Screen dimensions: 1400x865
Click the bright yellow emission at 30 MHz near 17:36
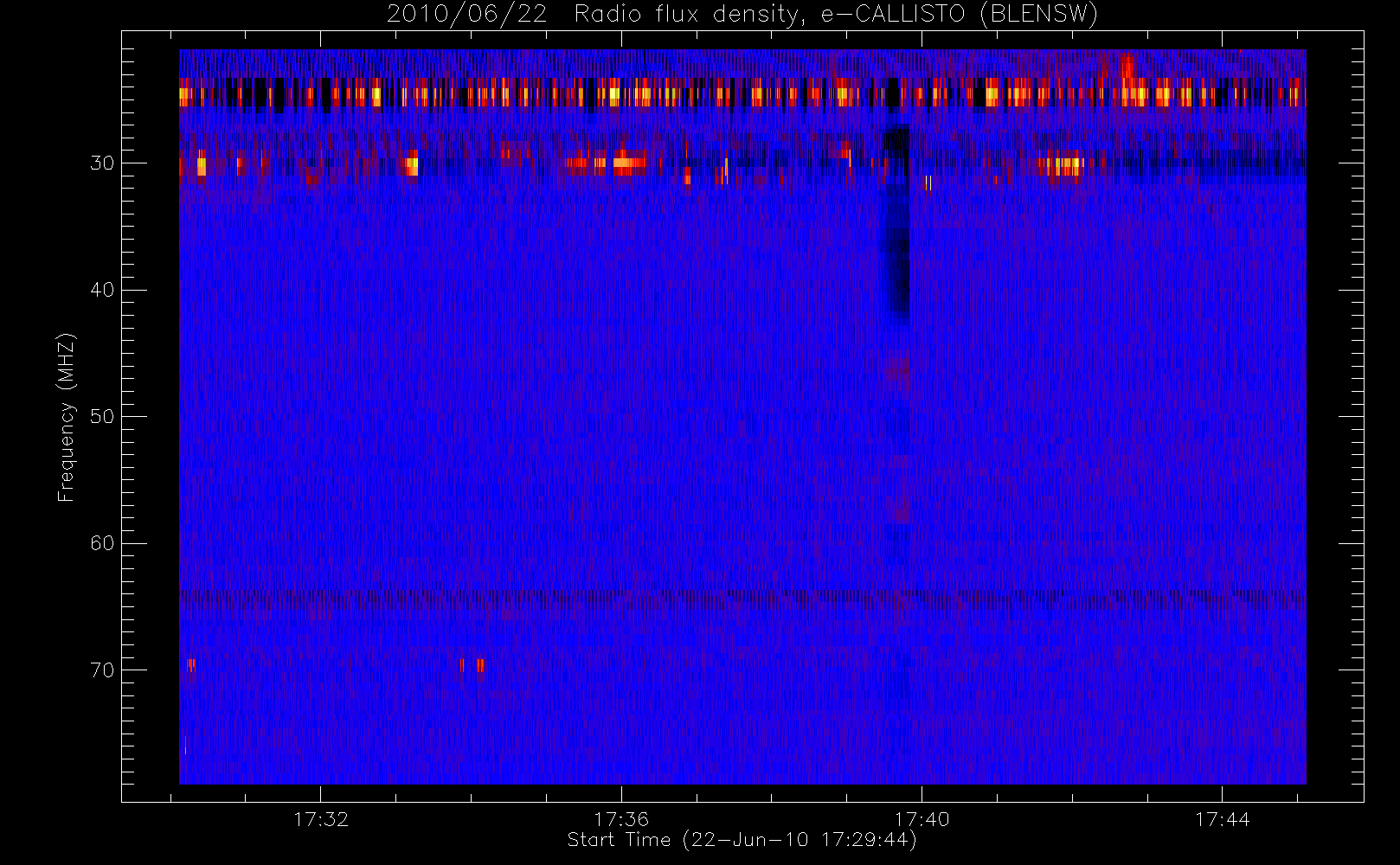click(x=629, y=162)
